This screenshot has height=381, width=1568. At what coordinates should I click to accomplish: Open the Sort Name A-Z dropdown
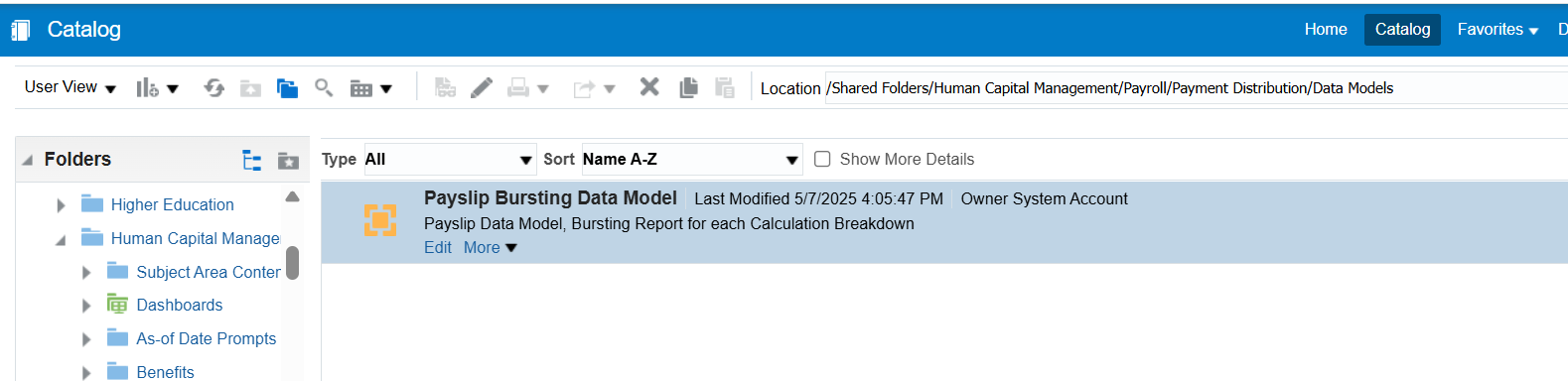click(692, 159)
